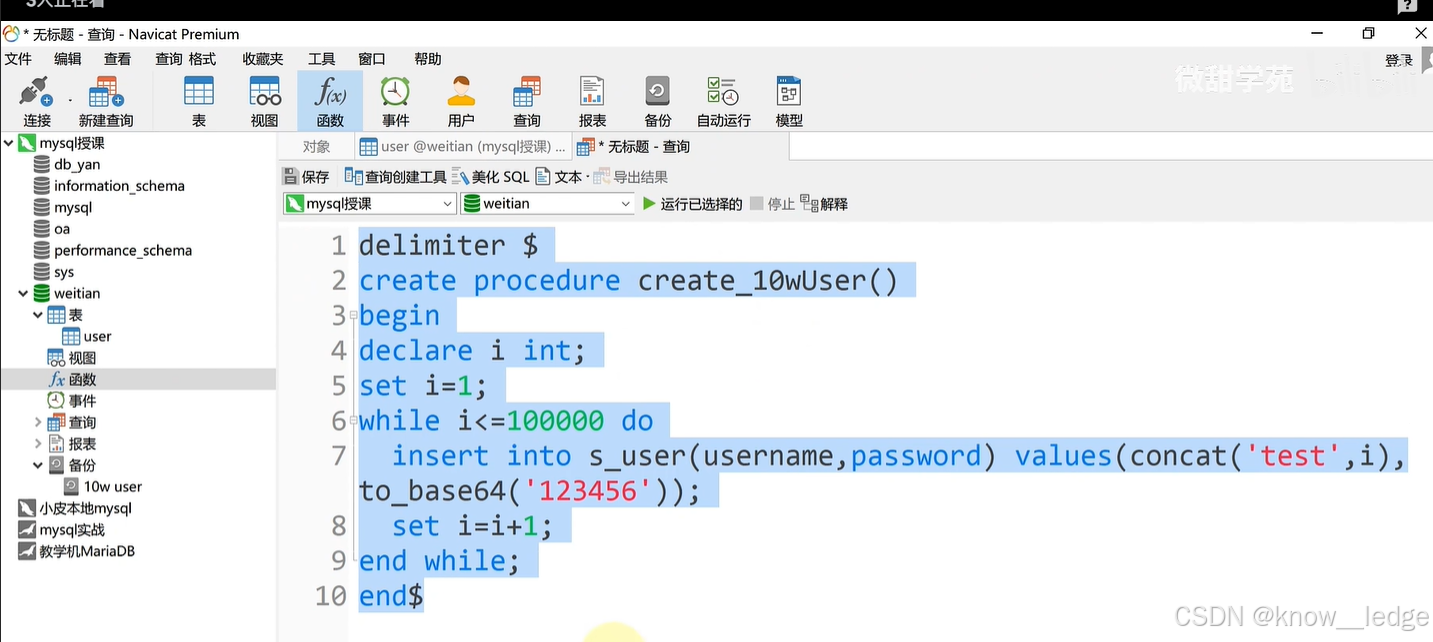Viewport: 1433px width, 642px height.
Task: Open the 格式 menu
Action: click(202, 59)
